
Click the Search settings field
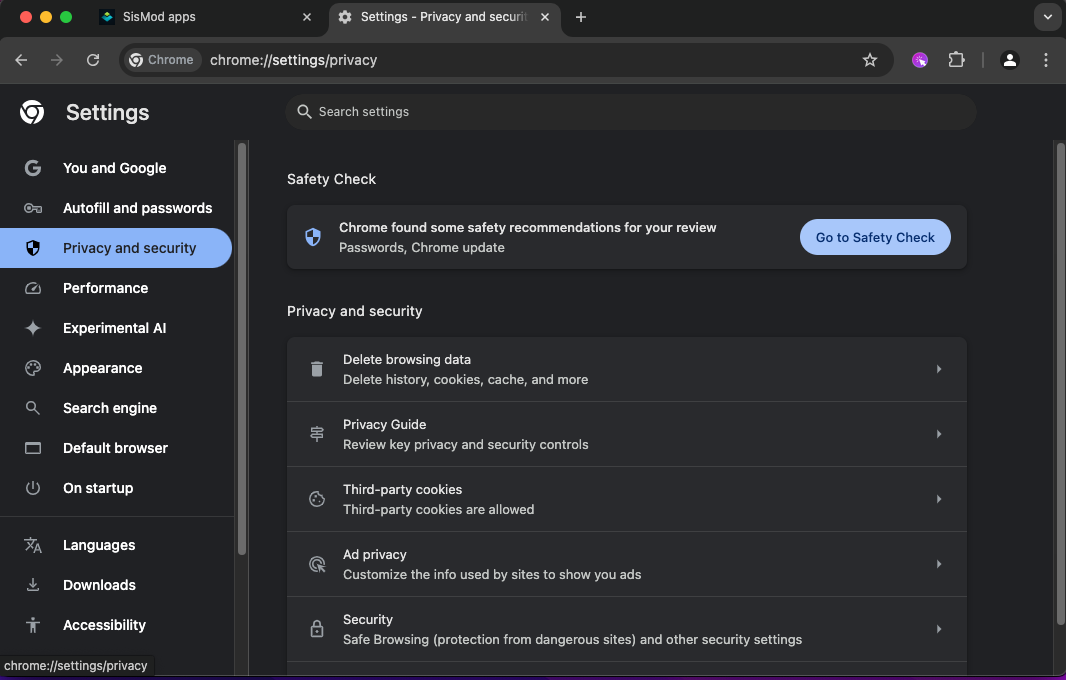point(631,112)
